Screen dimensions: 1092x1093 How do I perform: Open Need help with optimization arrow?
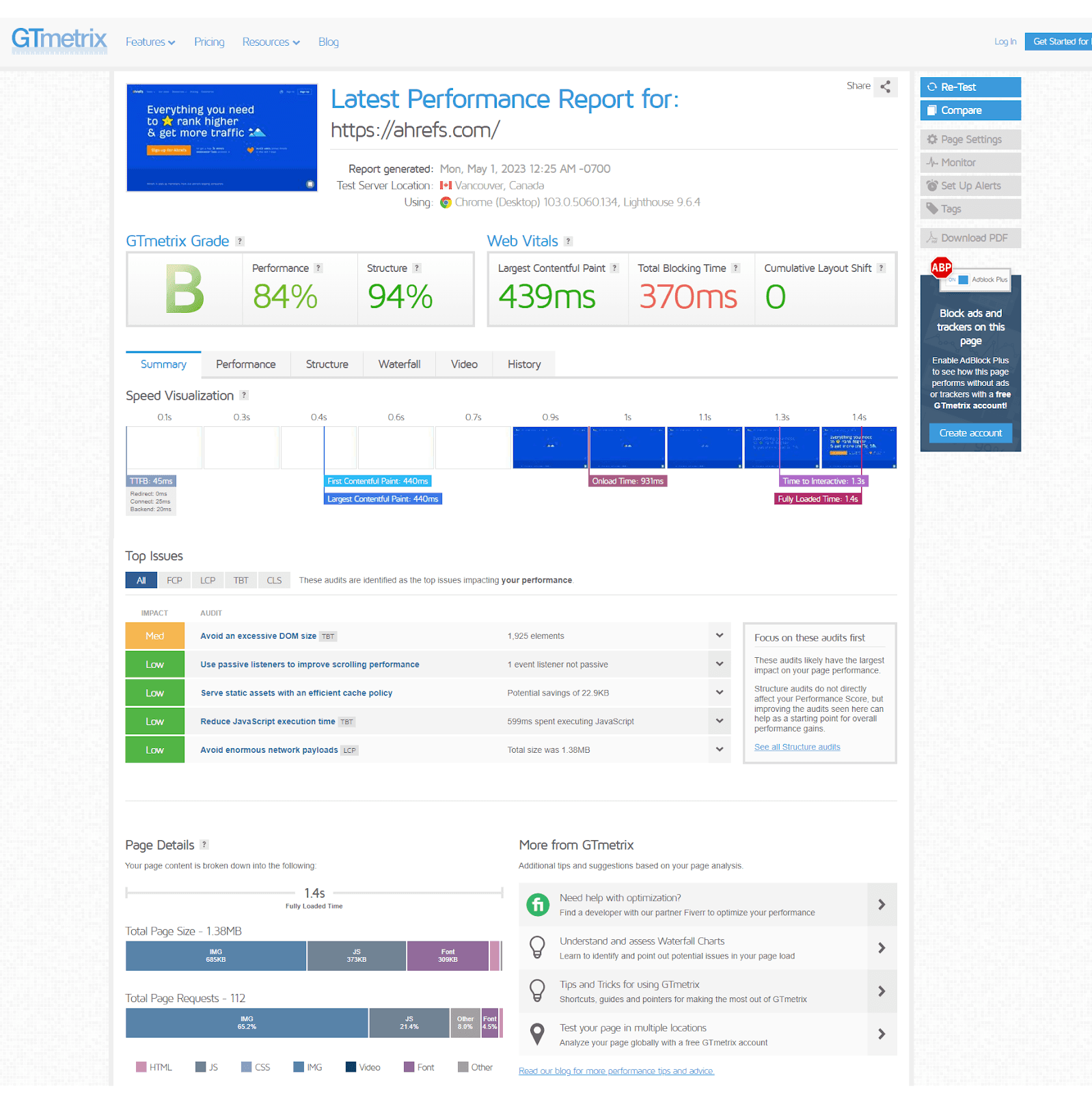pos(882,904)
